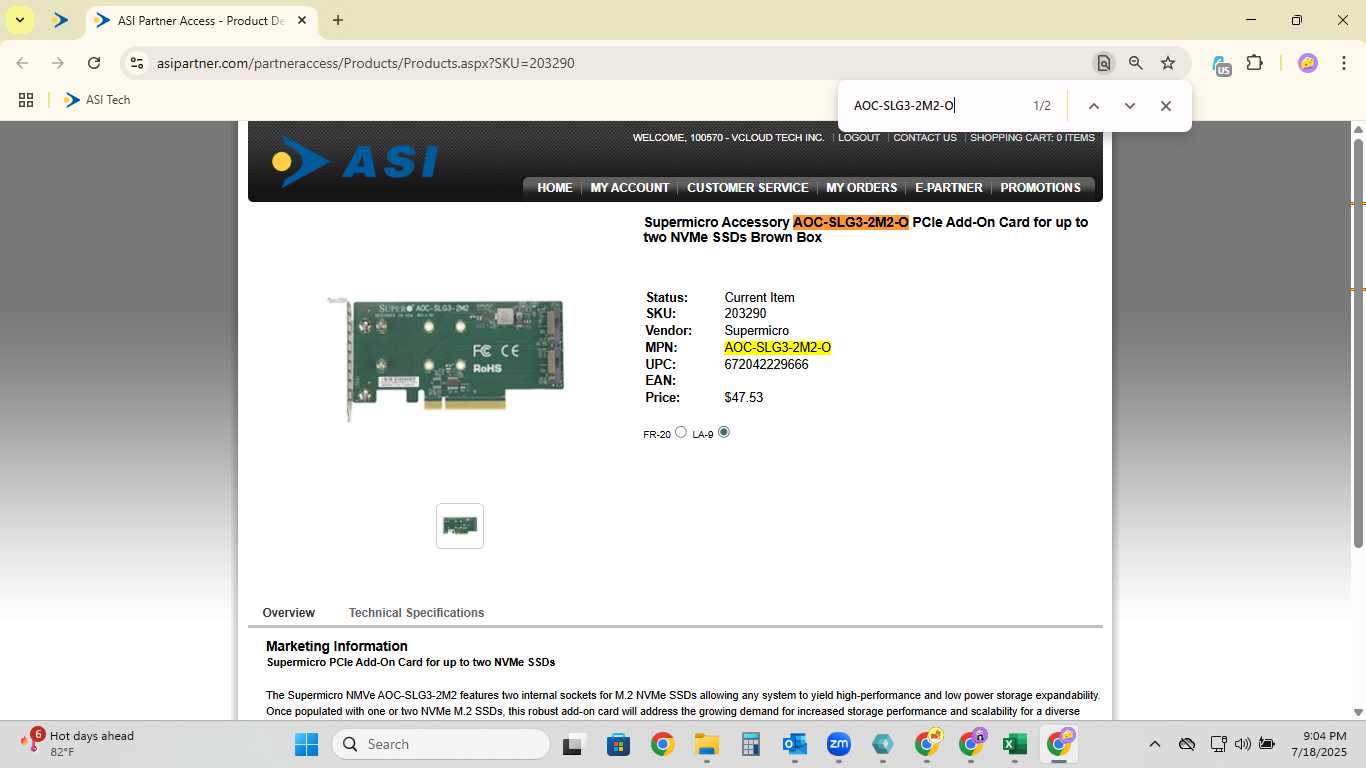Open the PROMOTIONS menu item
This screenshot has width=1366, height=768.
click(1041, 188)
